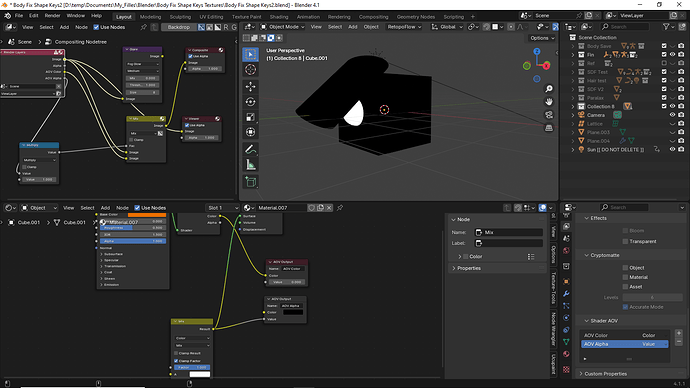Viewport: 690px width, 388px height.
Task: Click the Backdrop button in compositor
Action: click(x=179, y=27)
